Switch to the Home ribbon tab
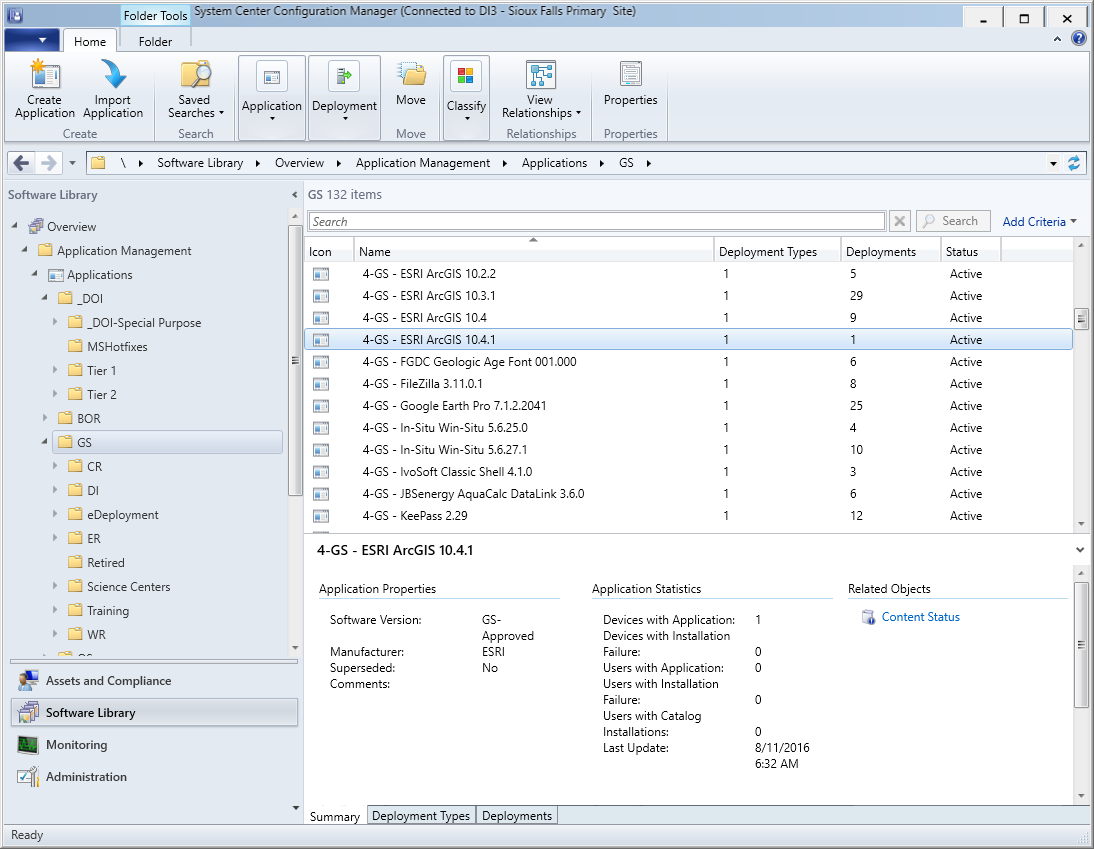The width and height of the screenshot is (1094, 849). (x=90, y=41)
